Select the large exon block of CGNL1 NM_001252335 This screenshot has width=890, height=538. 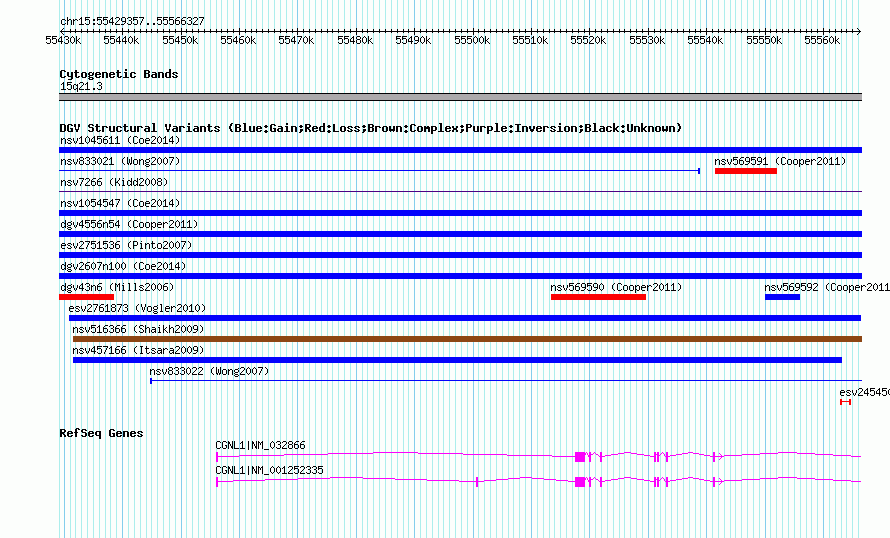coord(580,482)
